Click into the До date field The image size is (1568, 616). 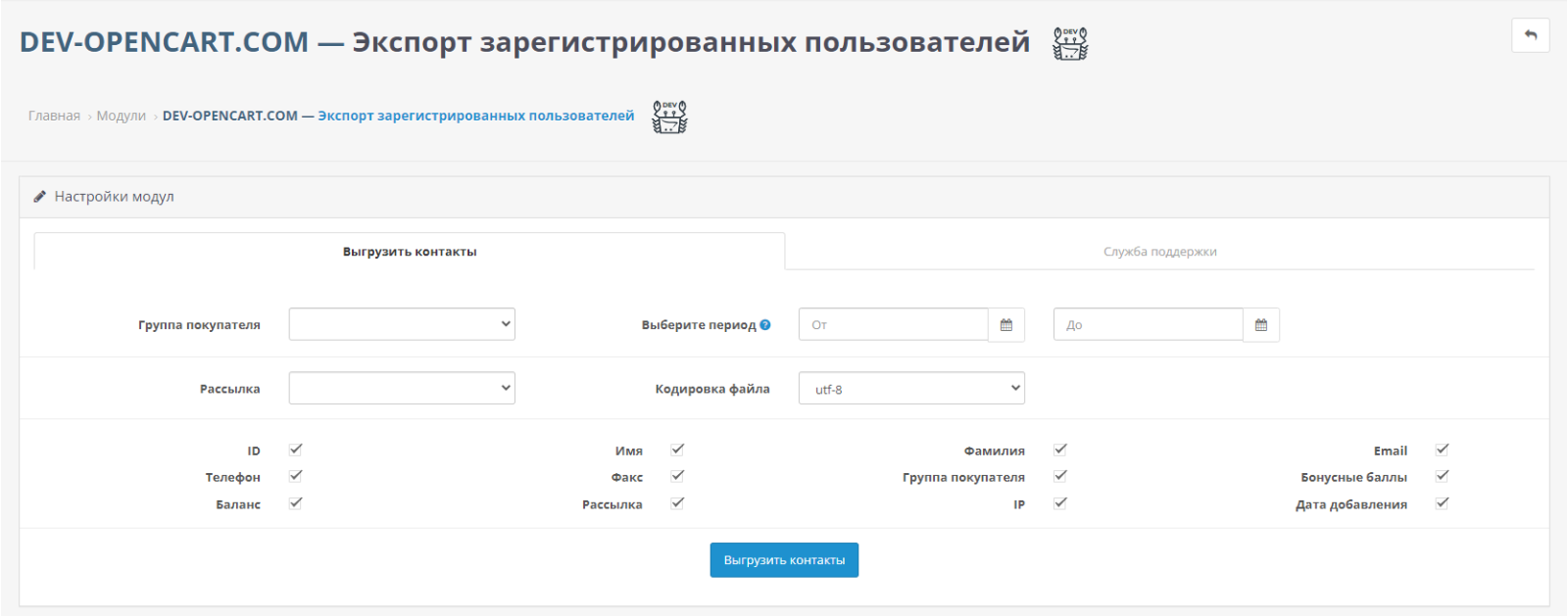pyautogui.click(x=1148, y=325)
